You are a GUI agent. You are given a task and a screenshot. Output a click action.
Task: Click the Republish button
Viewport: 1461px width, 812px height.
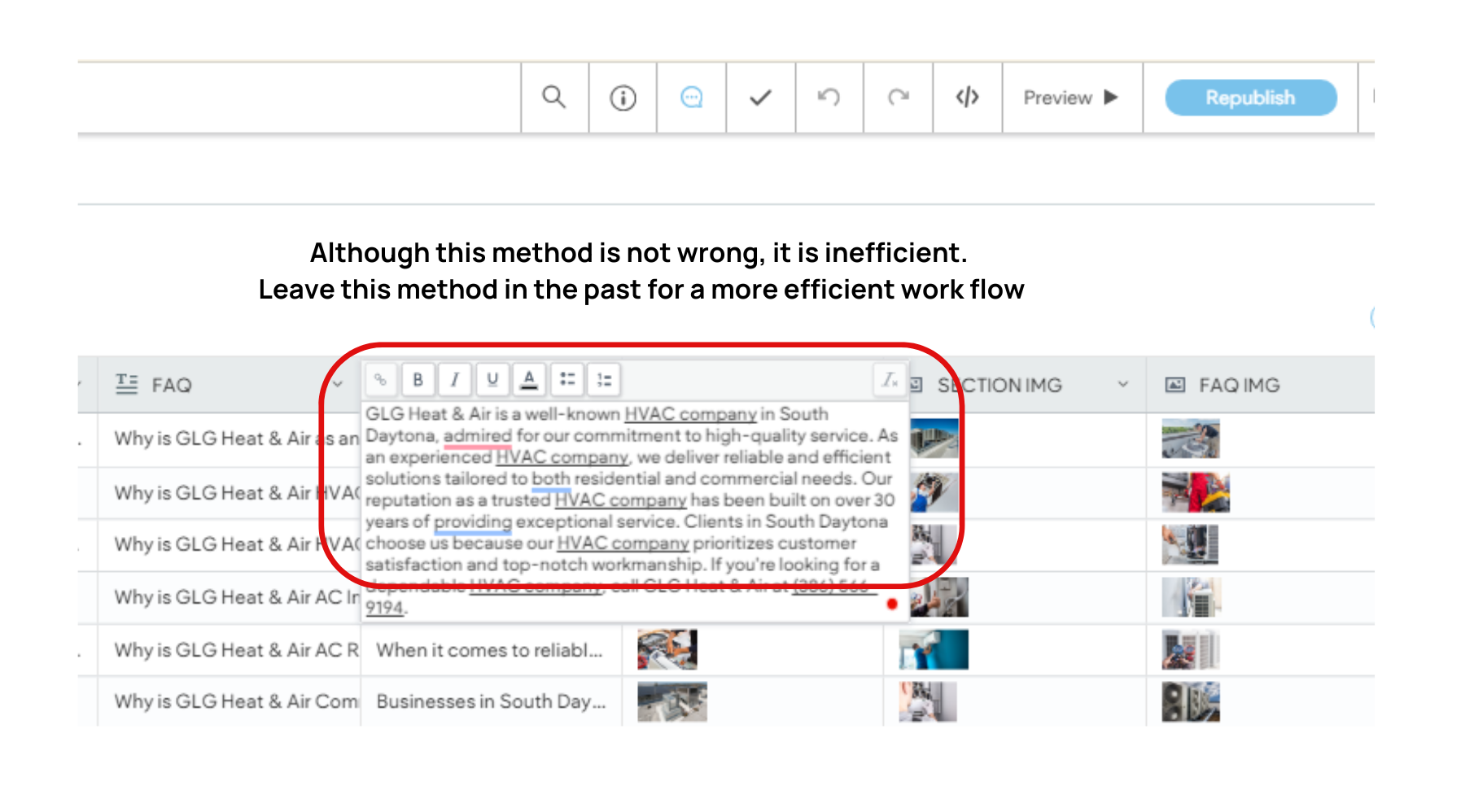click(x=1250, y=98)
